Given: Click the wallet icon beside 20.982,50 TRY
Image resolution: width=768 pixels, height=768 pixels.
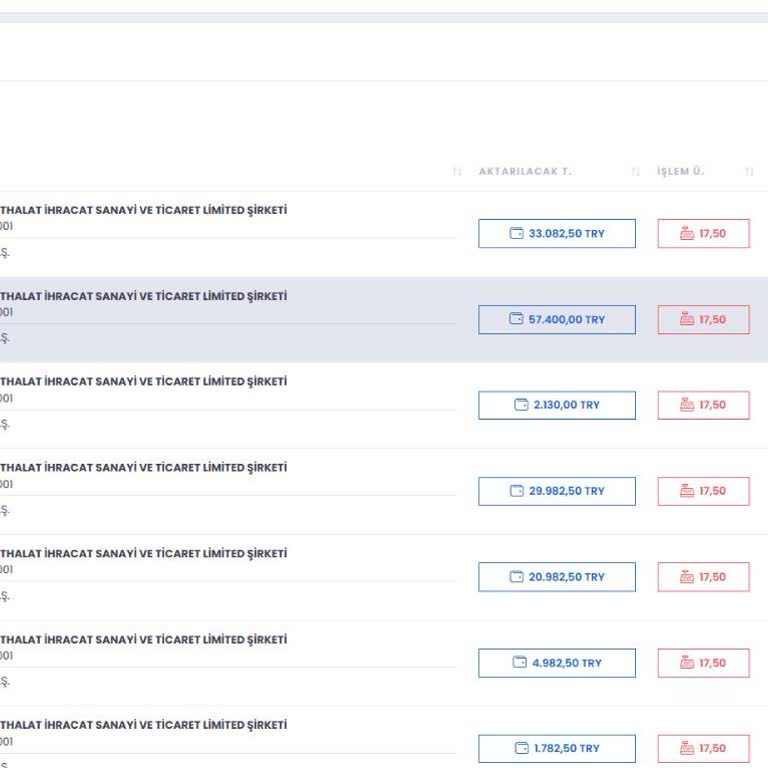Looking at the screenshot, I should pos(517,577).
